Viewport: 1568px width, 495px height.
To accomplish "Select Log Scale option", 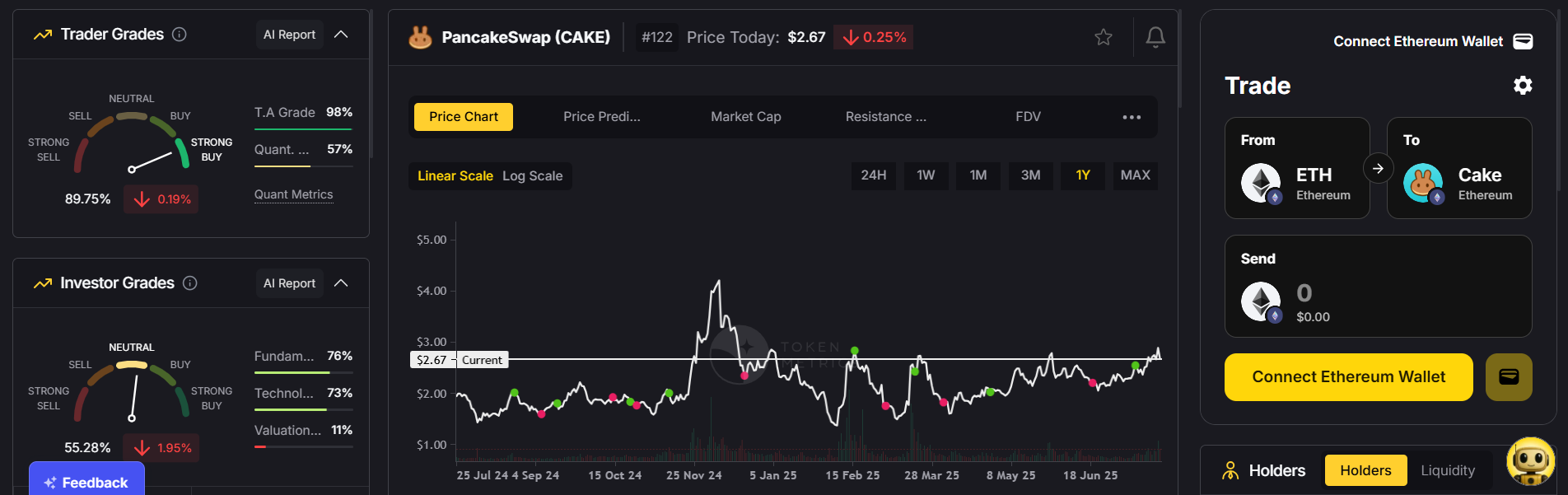I will [533, 176].
